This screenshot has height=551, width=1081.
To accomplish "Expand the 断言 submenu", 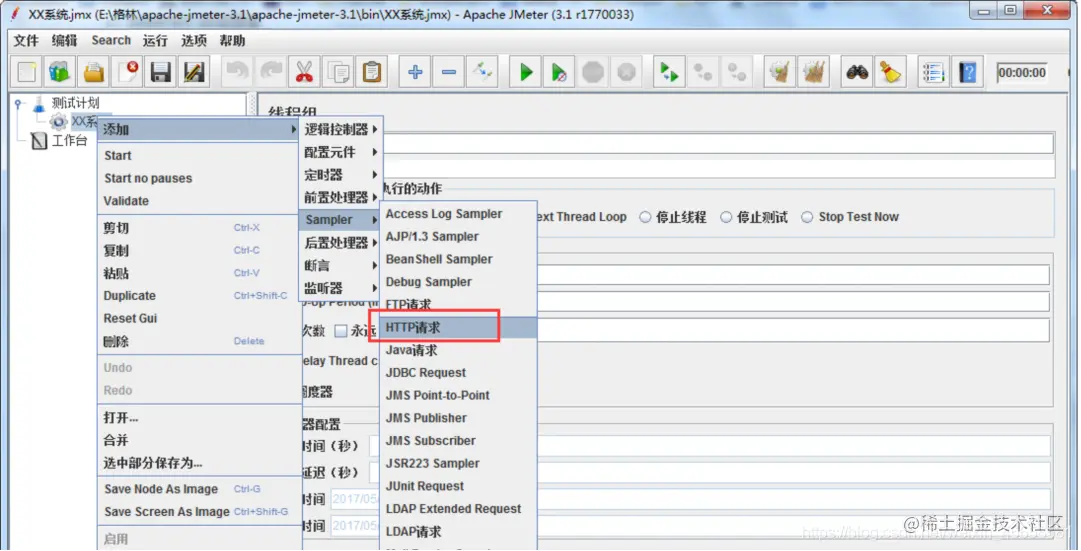I will coord(341,266).
